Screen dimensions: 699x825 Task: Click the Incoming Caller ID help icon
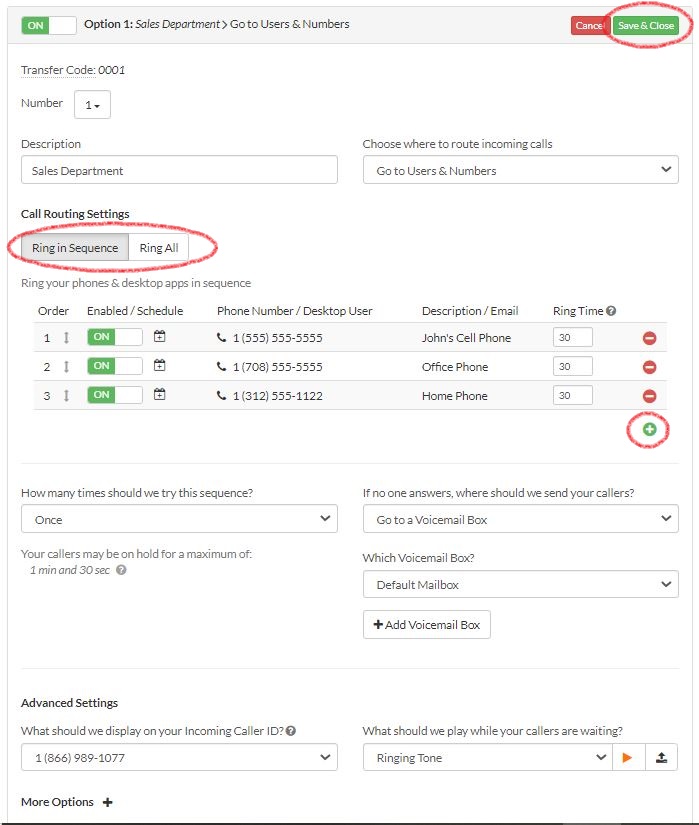tap(290, 731)
